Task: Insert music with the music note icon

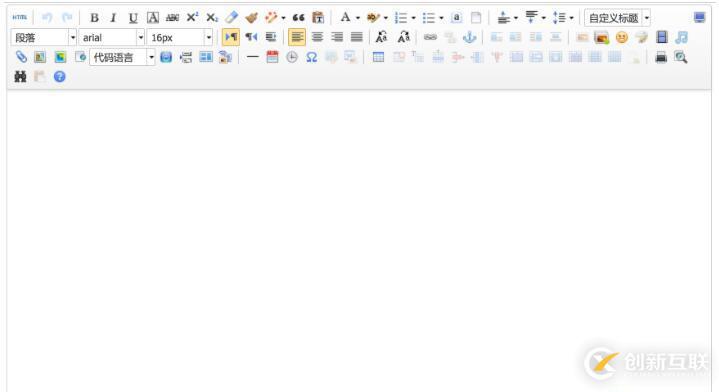Action: pyautogui.click(x=681, y=37)
